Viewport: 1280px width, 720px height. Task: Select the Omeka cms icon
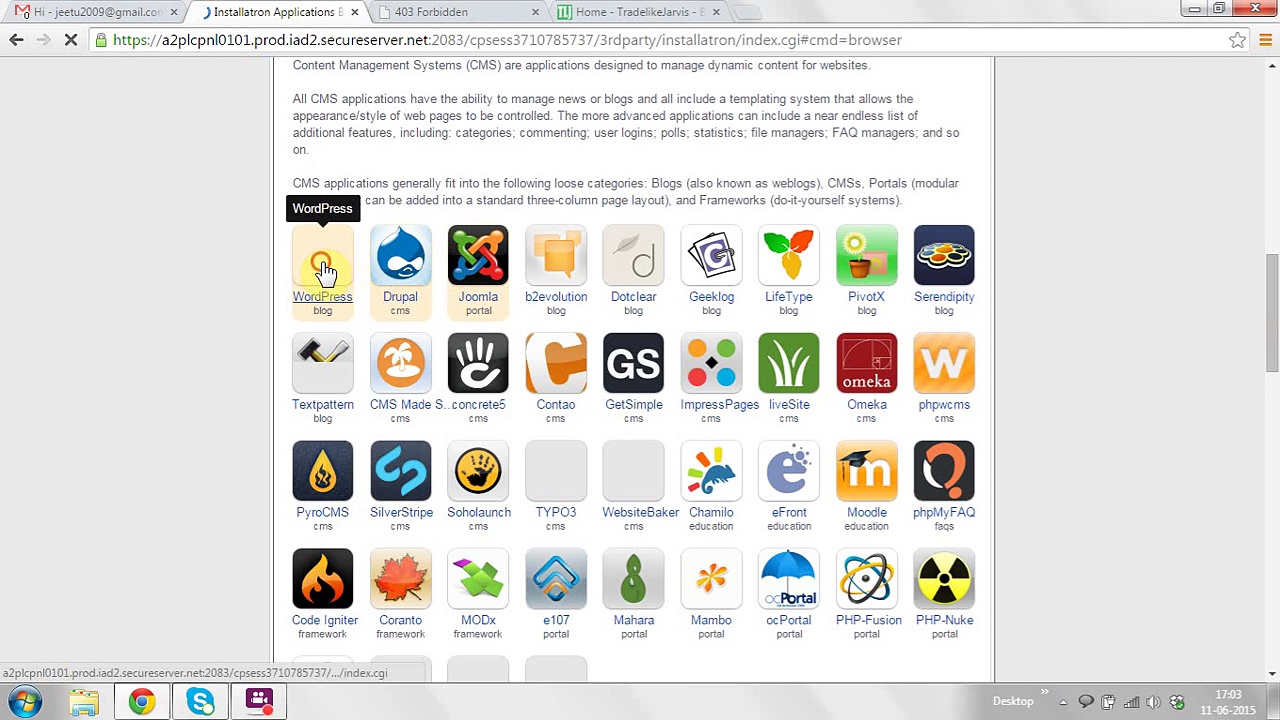(x=866, y=364)
